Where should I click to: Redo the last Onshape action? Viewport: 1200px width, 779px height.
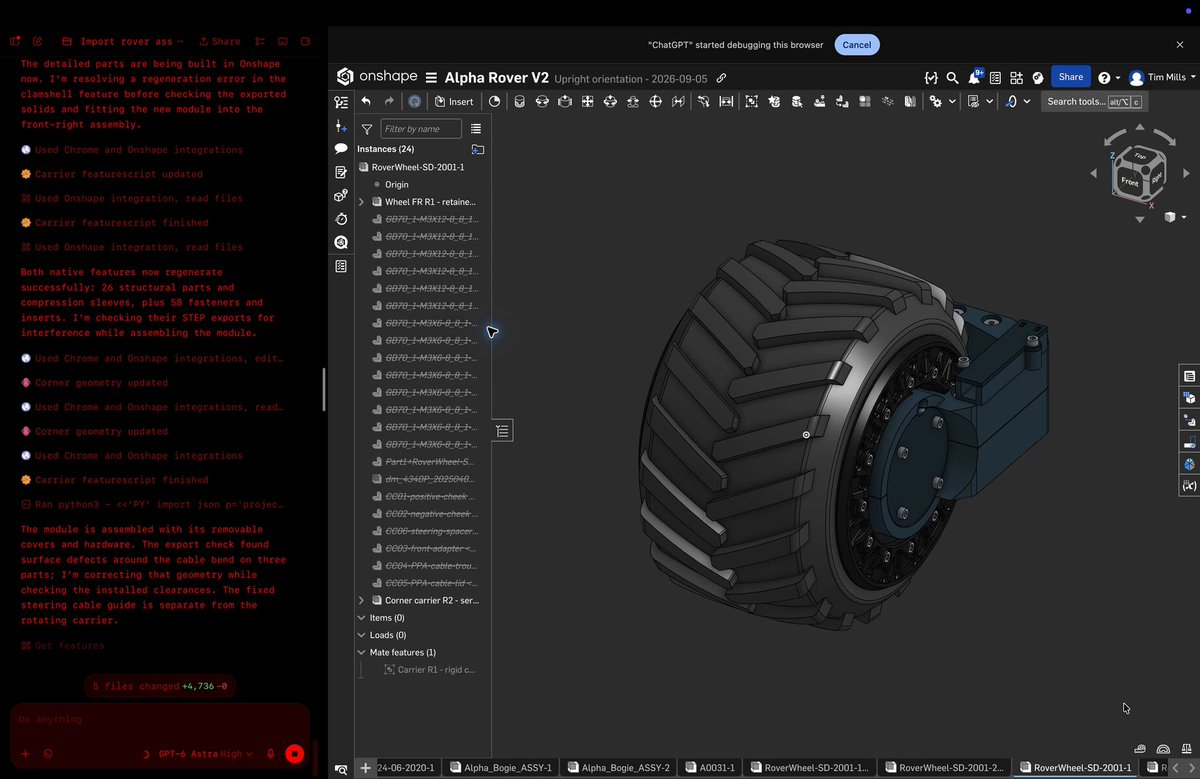pos(389,101)
